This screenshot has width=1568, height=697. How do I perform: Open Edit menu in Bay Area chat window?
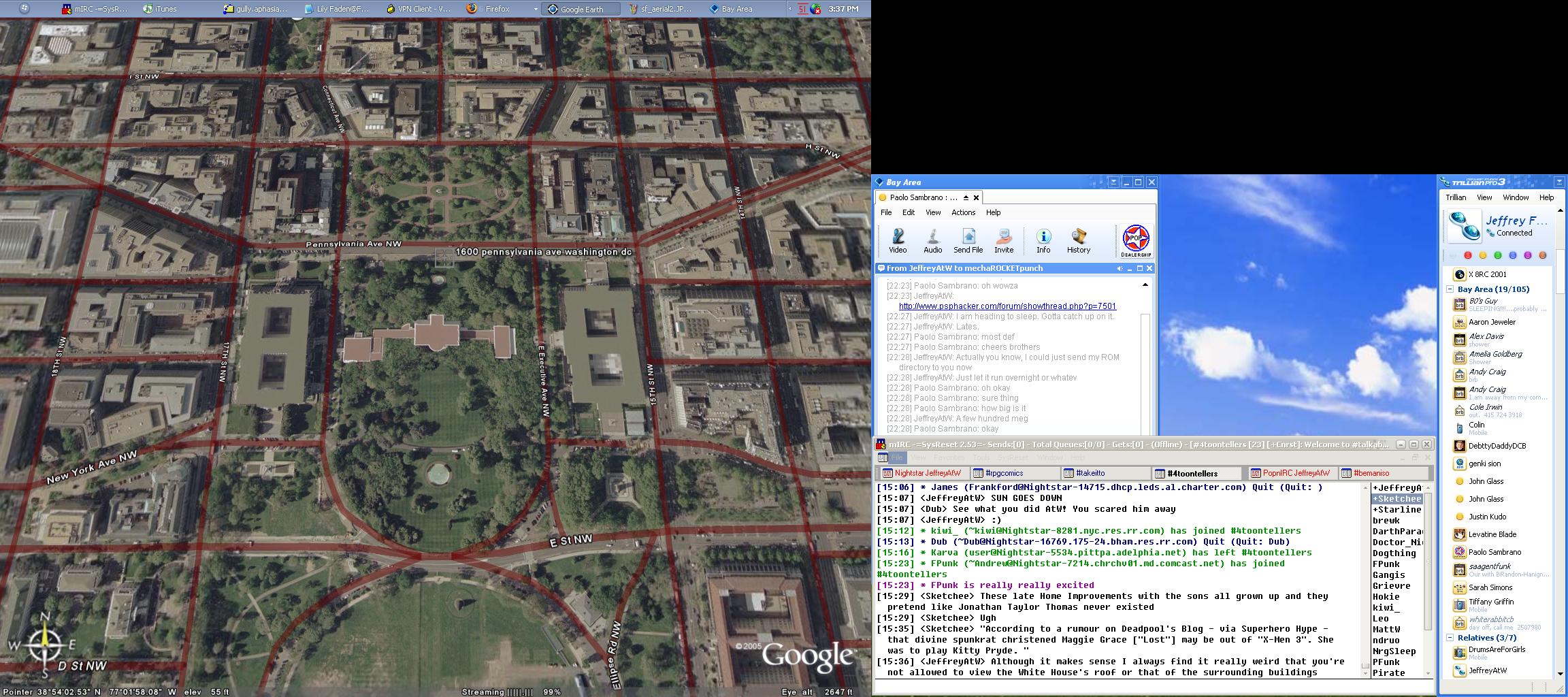point(909,212)
